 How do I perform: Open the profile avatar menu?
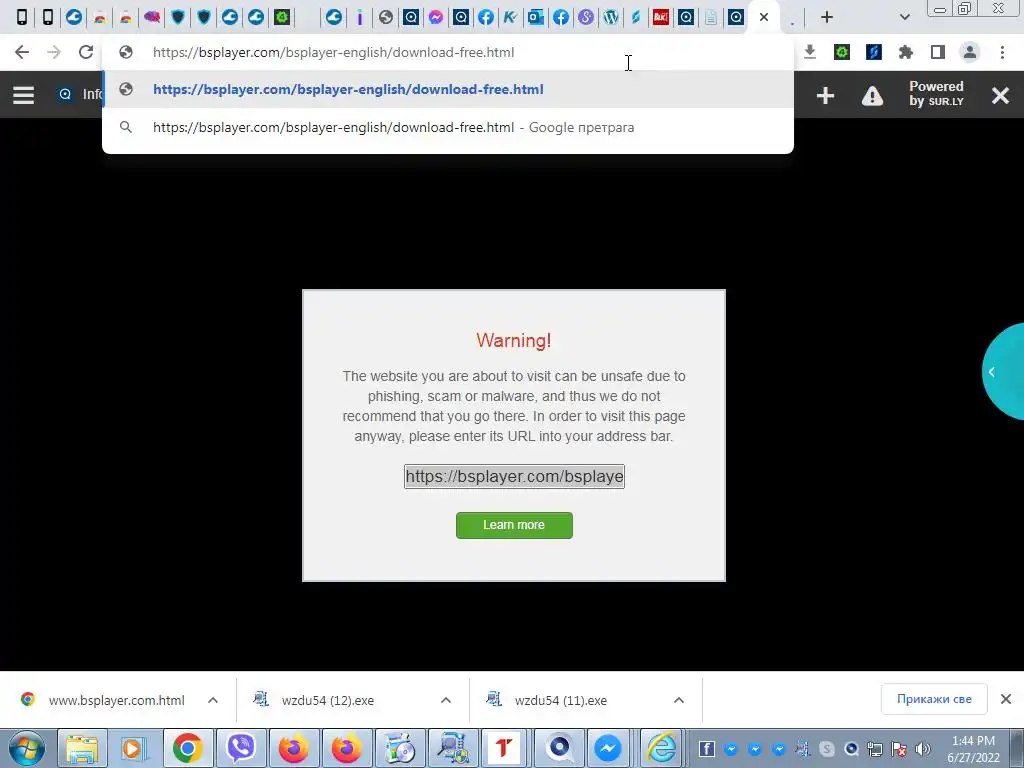pyautogui.click(x=970, y=52)
